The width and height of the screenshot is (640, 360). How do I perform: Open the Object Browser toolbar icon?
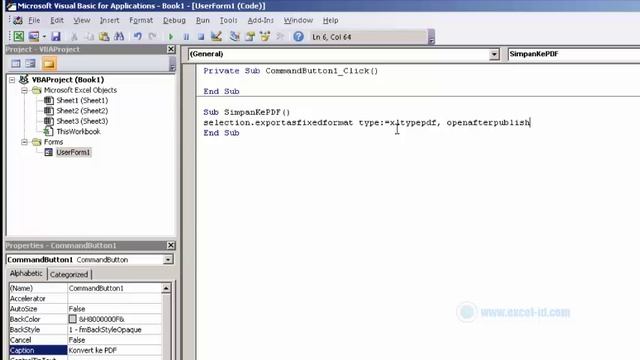pos(265,36)
